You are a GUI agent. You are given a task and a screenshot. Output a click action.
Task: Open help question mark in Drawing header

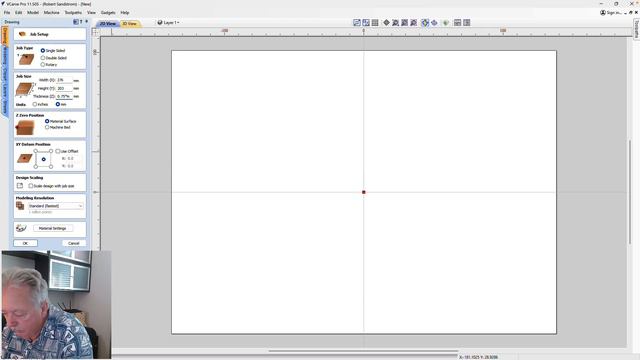click(81, 22)
